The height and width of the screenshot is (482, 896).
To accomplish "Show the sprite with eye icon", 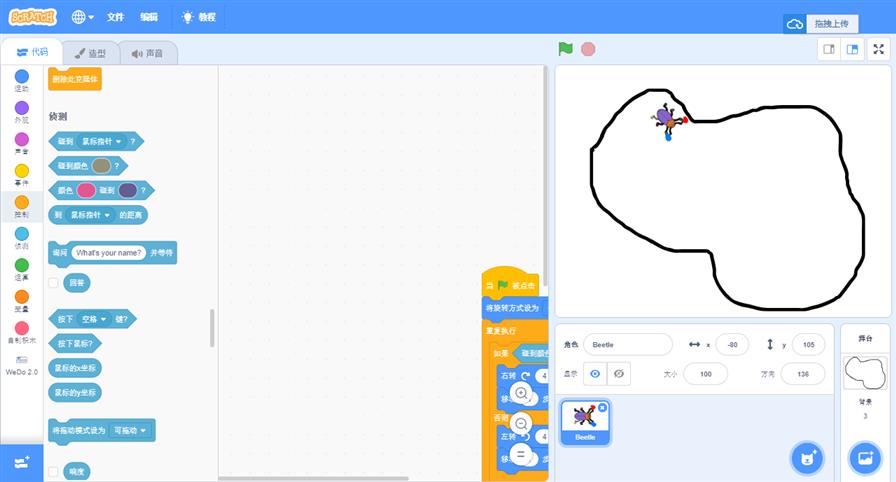I will coord(595,373).
